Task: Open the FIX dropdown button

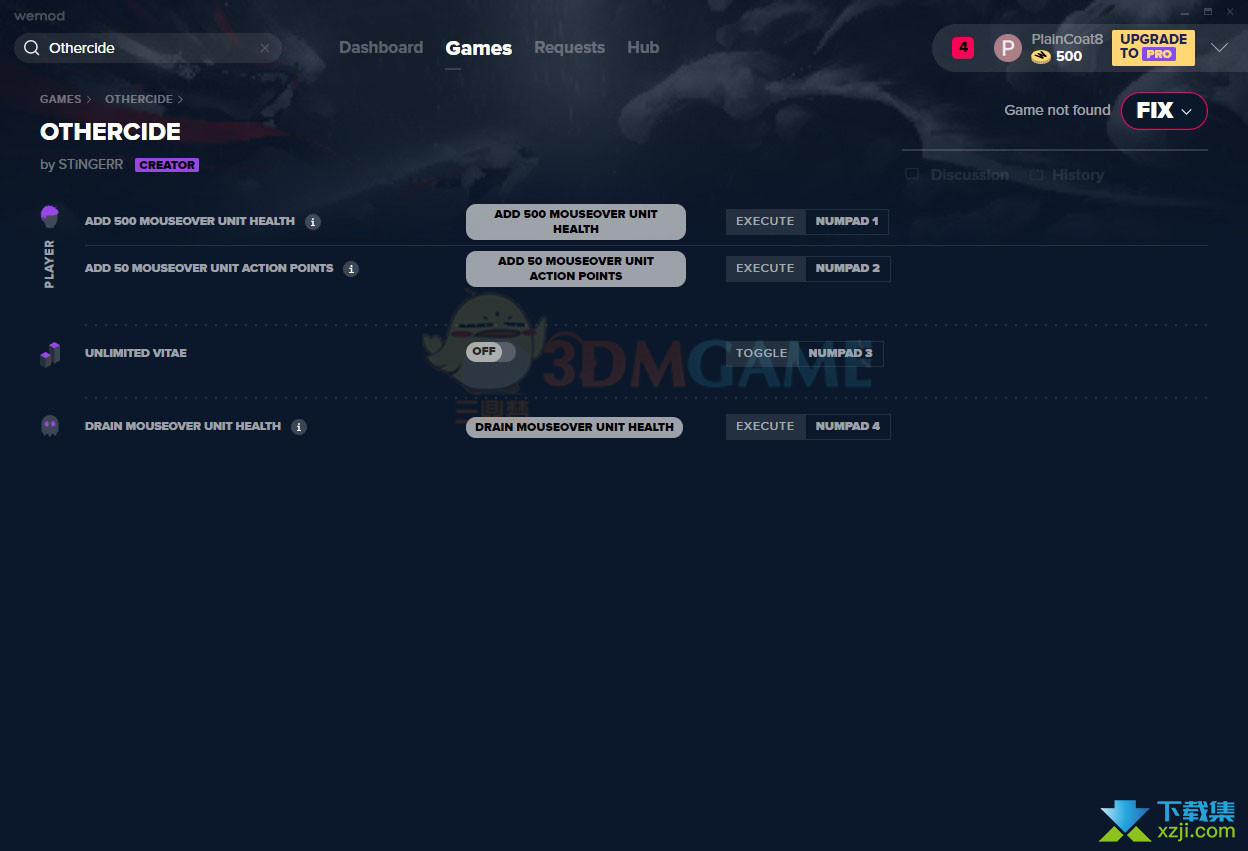Action: click(1164, 111)
